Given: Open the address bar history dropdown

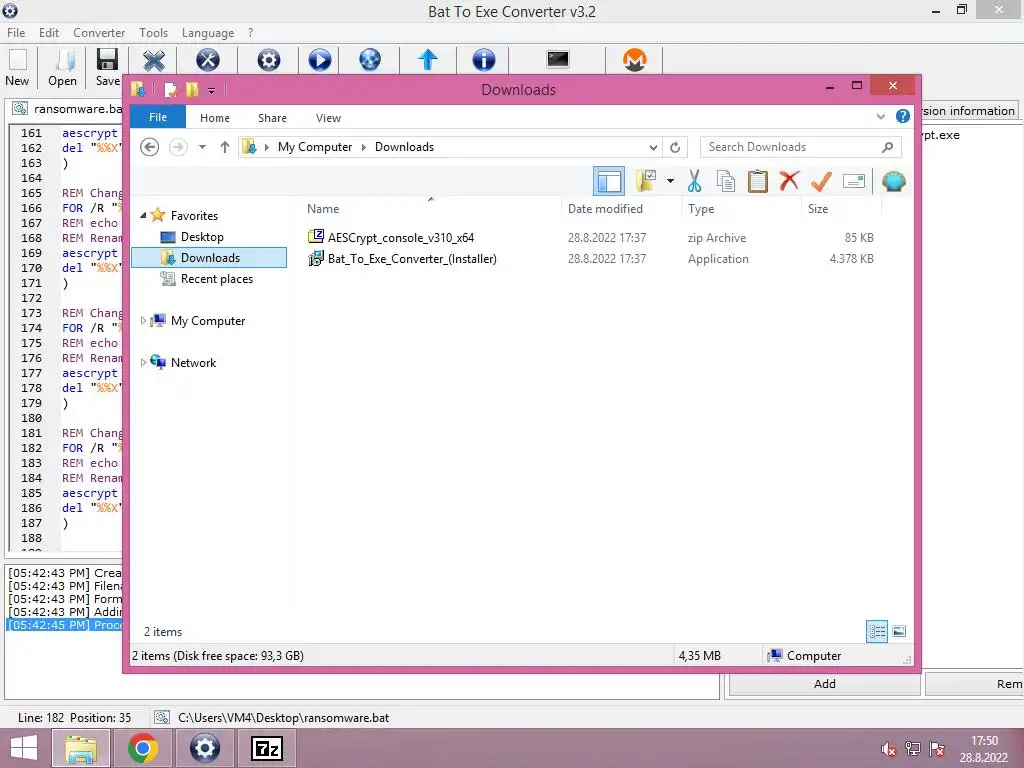Looking at the screenshot, I should click(653, 147).
